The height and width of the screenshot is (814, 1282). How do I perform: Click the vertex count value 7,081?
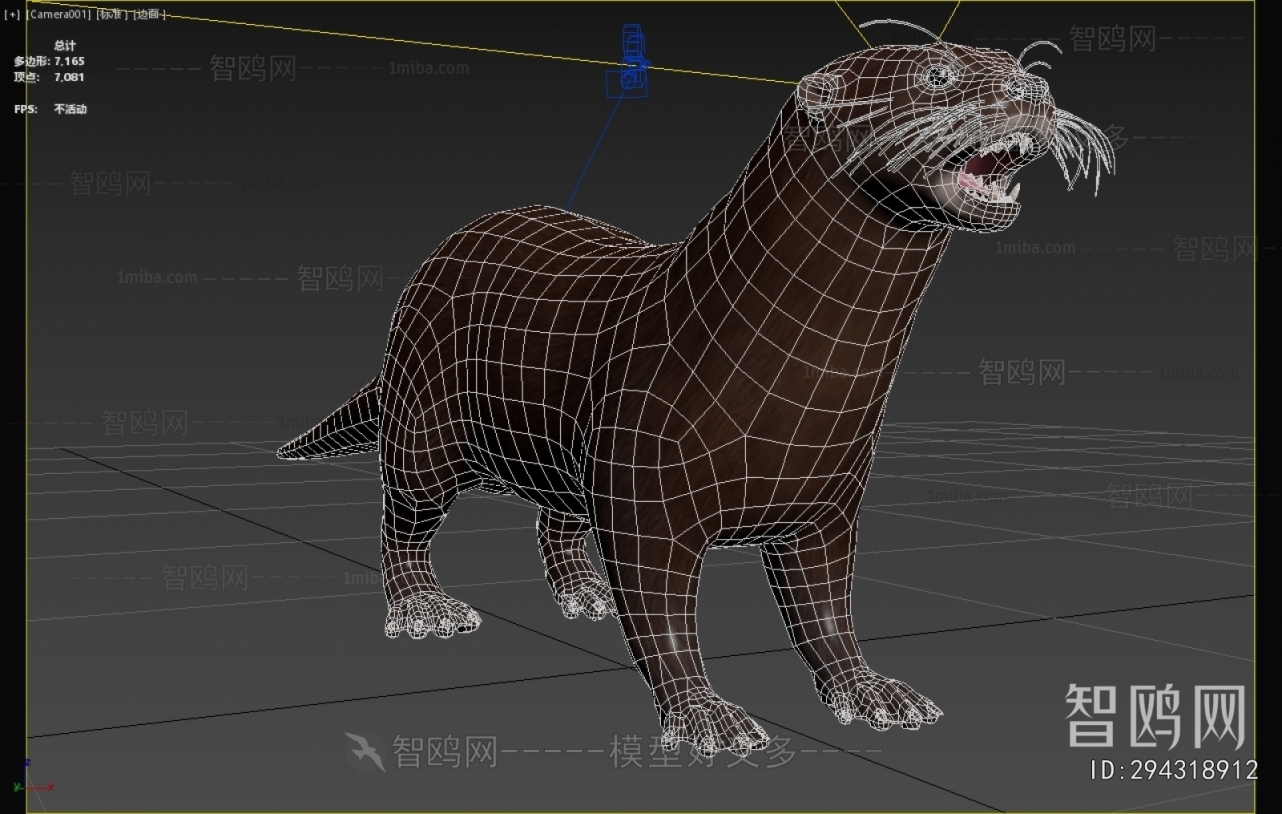69,77
